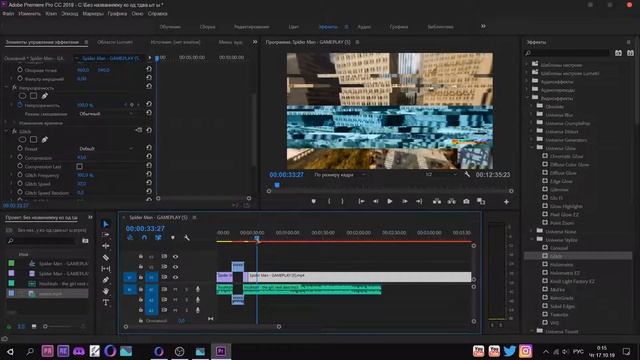
Task: Select the Hand tool
Action: coord(106,291)
